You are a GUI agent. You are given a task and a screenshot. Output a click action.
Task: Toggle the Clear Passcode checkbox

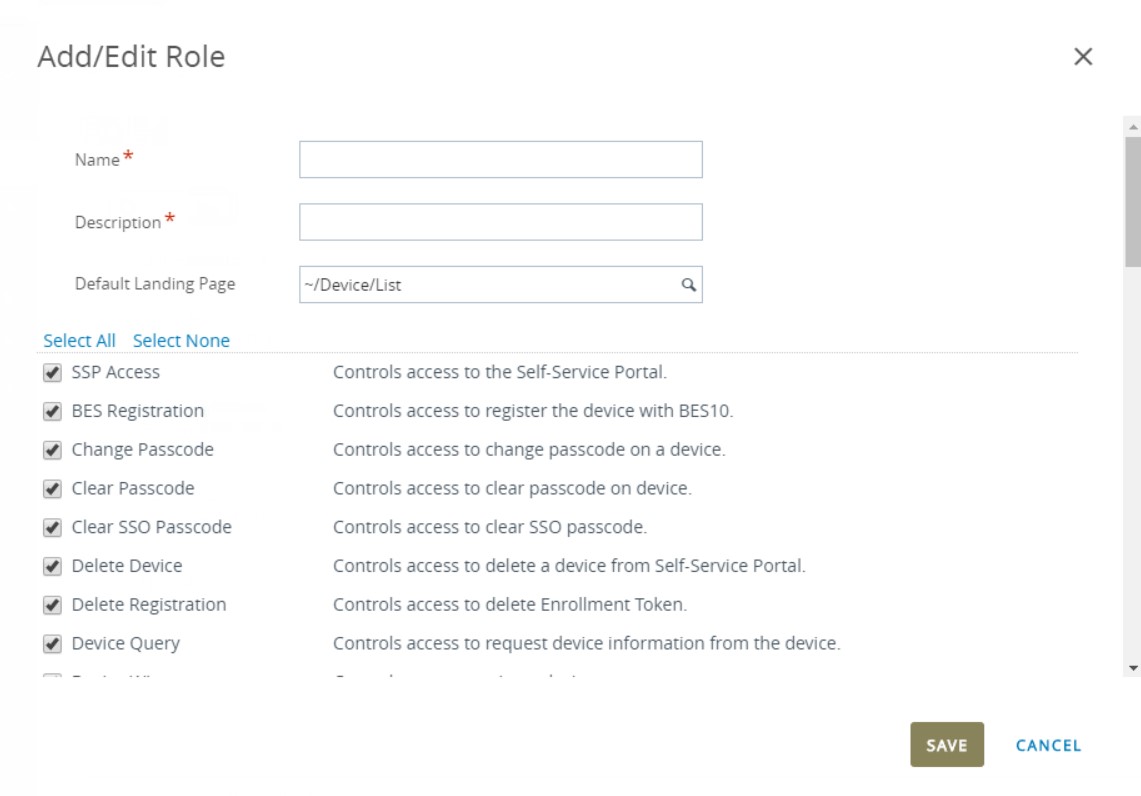pos(53,489)
